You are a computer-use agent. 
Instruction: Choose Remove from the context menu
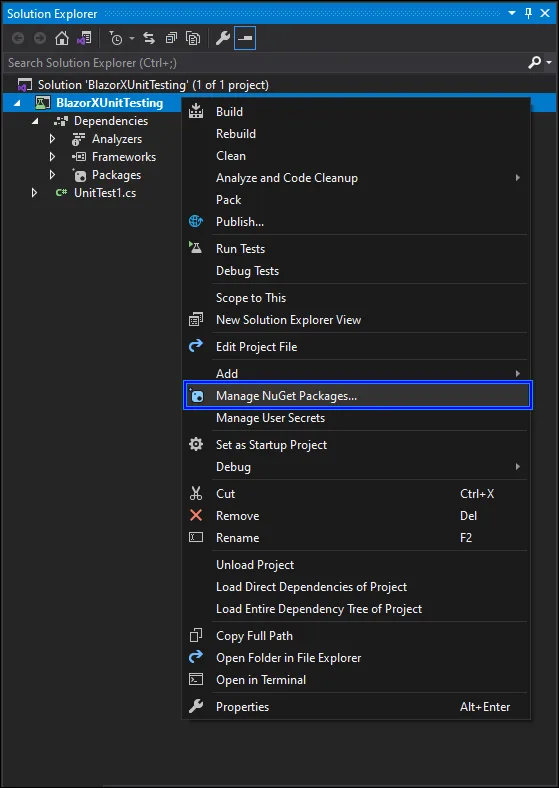356,516
